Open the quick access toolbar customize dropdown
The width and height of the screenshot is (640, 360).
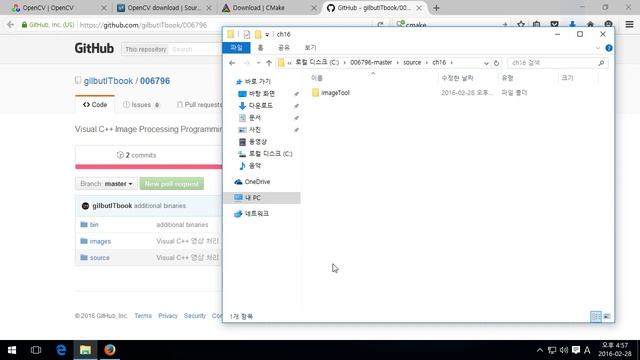pos(267,35)
